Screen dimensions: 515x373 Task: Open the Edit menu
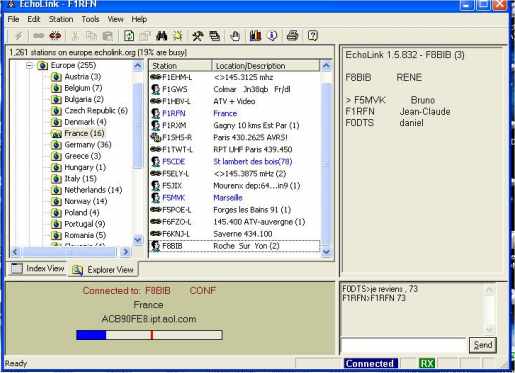(34, 19)
